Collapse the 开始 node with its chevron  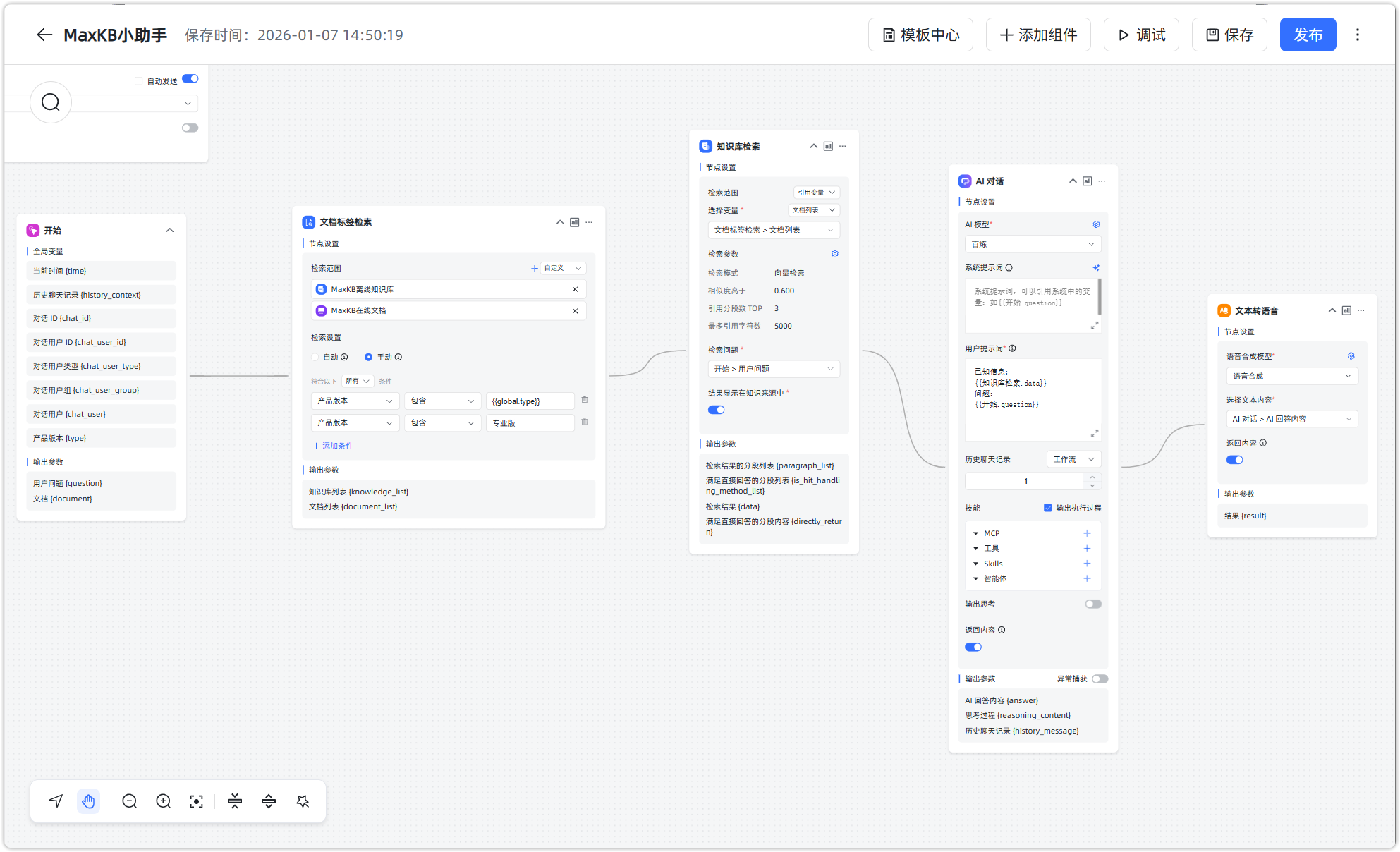(170, 231)
